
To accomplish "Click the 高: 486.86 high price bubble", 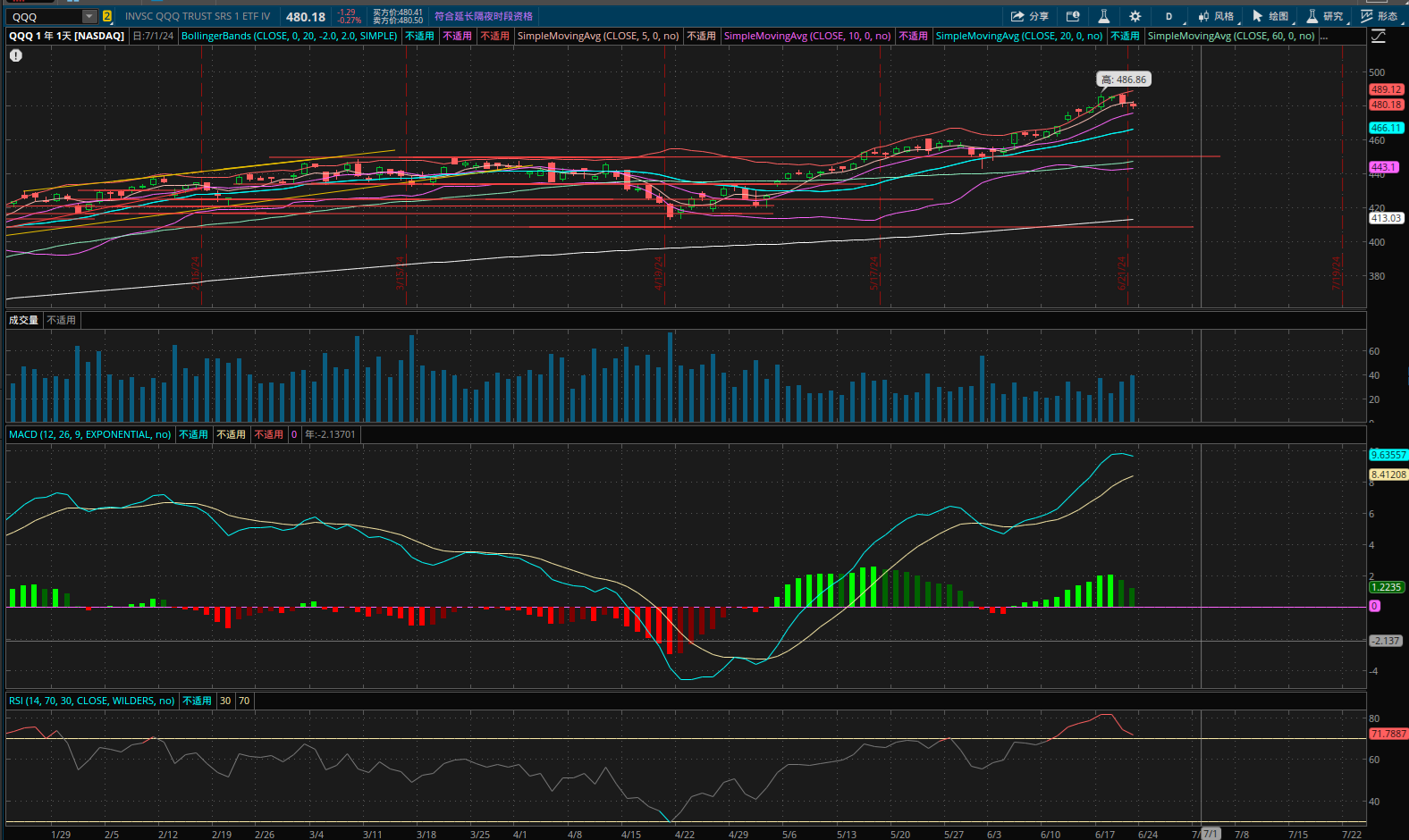I will click(x=1124, y=80).
